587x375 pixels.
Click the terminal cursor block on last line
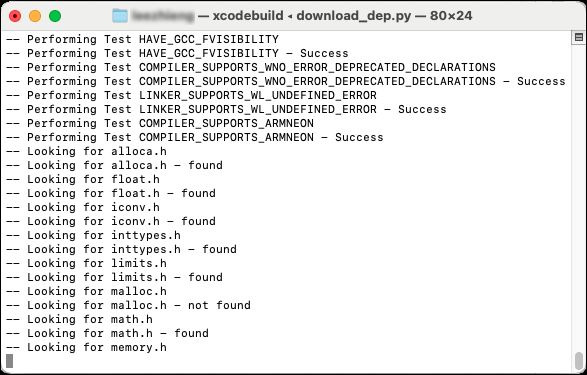(x=9, y=361)
